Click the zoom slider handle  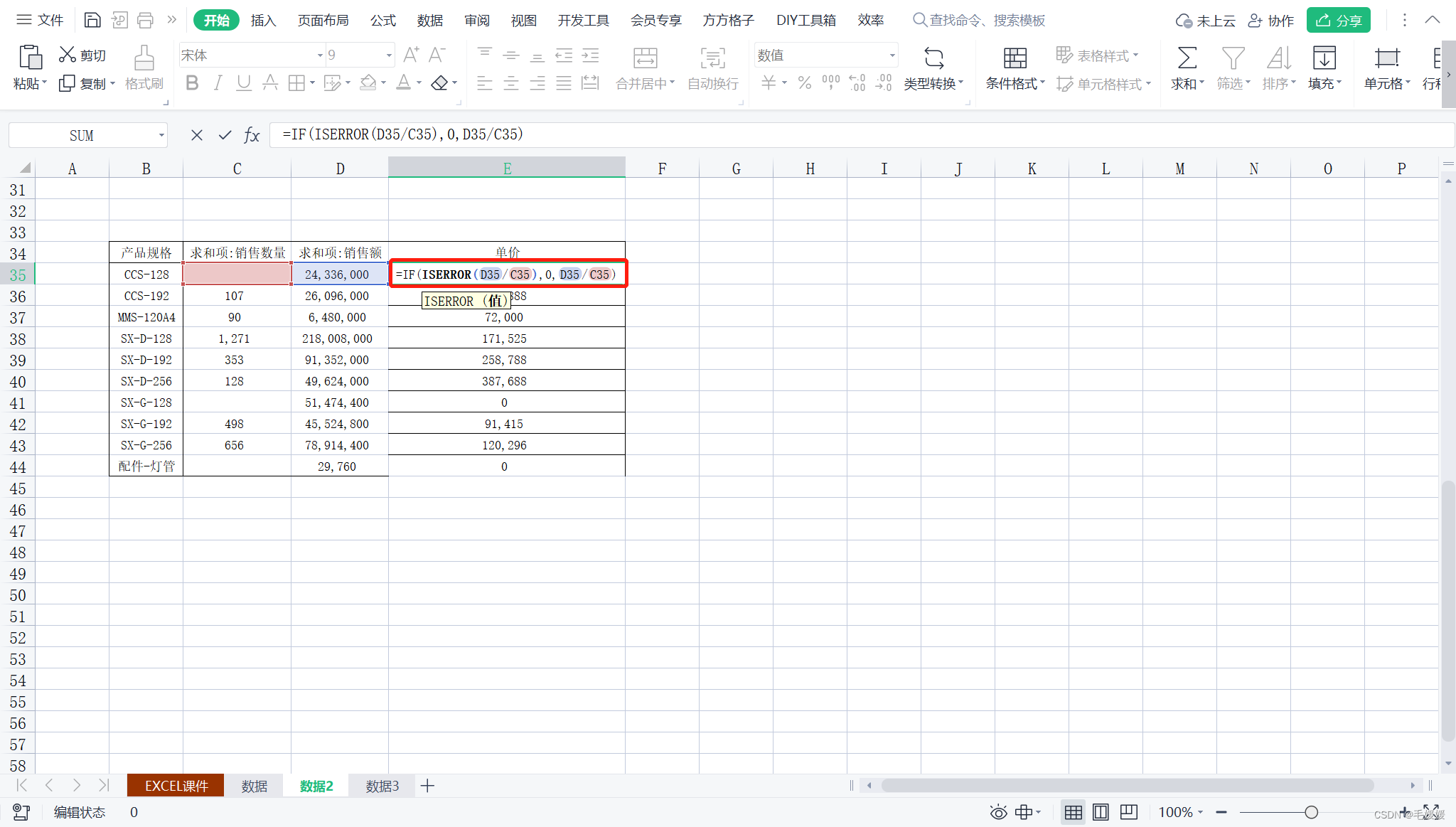coord(1311,812)
